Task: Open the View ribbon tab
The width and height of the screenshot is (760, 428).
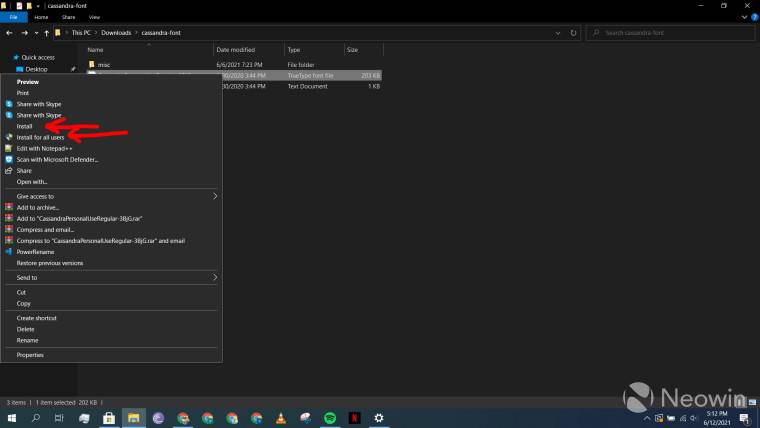Action: point(94,17)
